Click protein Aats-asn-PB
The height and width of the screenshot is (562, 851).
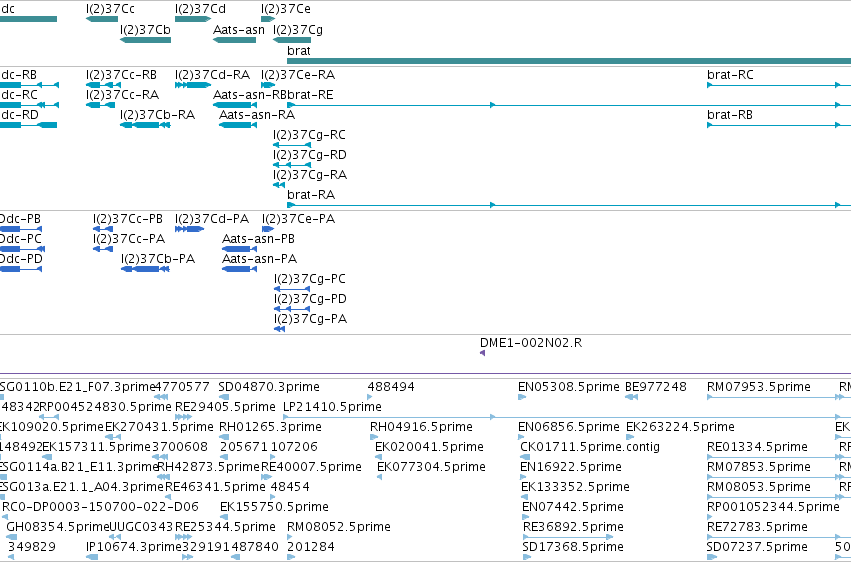click(239, 249)
